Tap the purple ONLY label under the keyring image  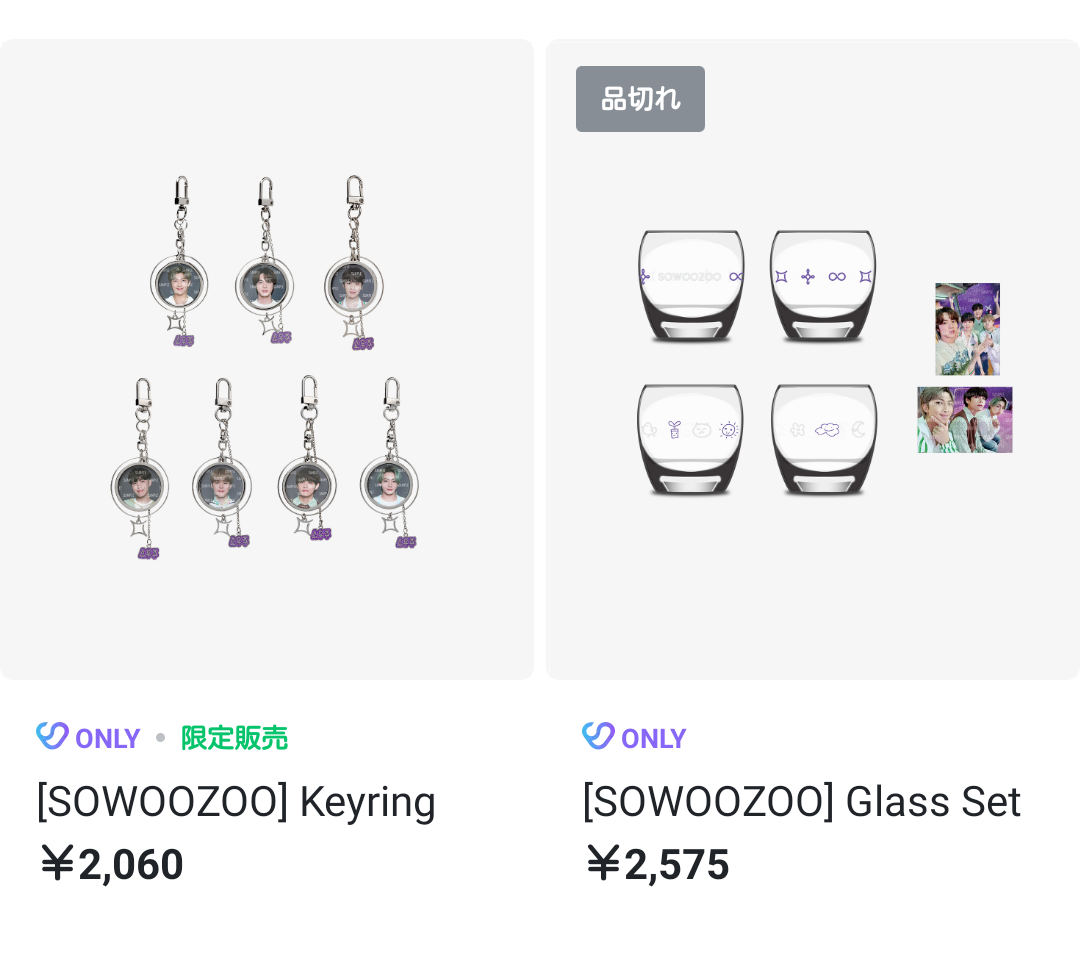coord(107,738)
